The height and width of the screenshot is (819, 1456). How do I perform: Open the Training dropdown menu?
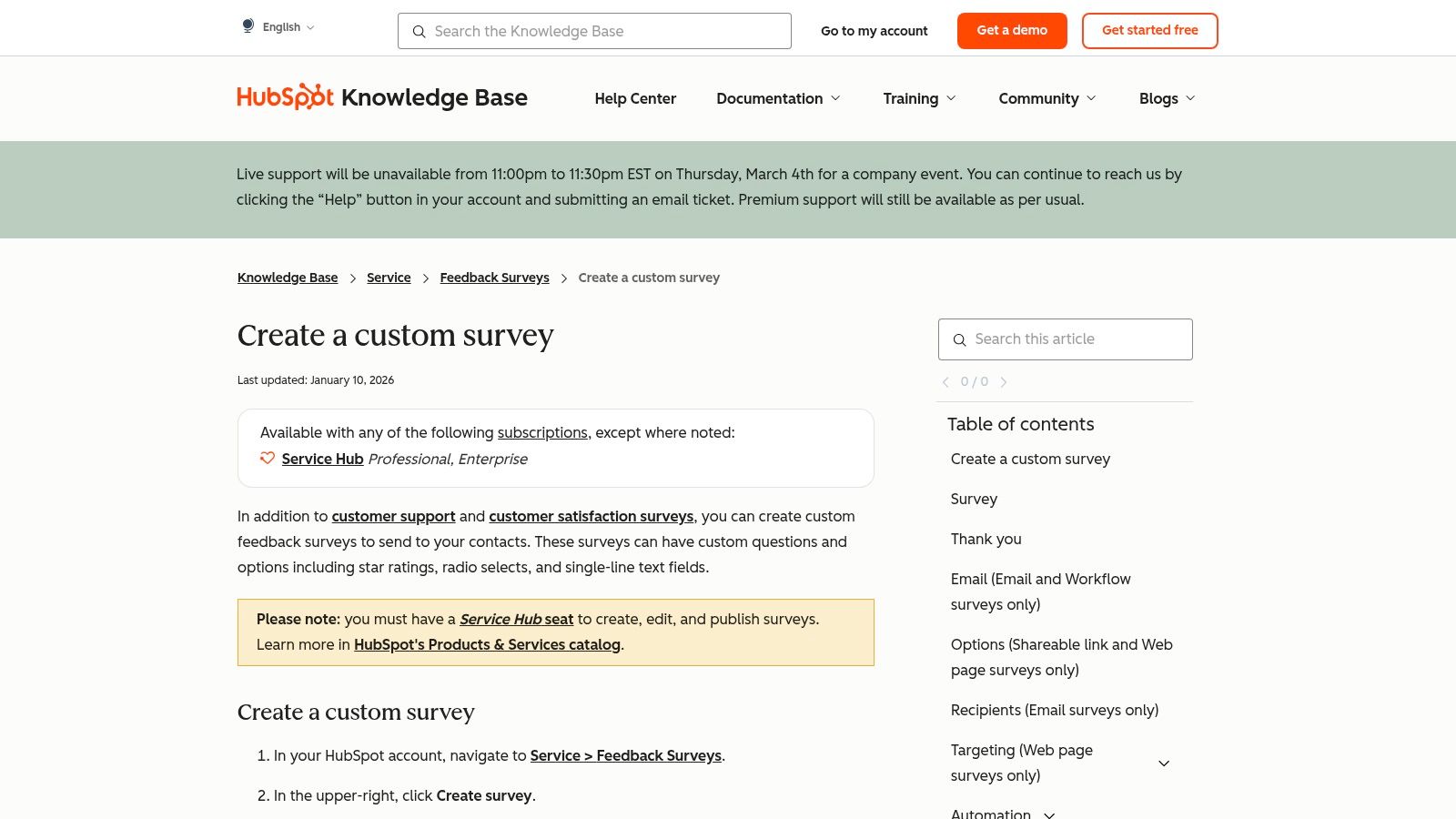(919, 98)
